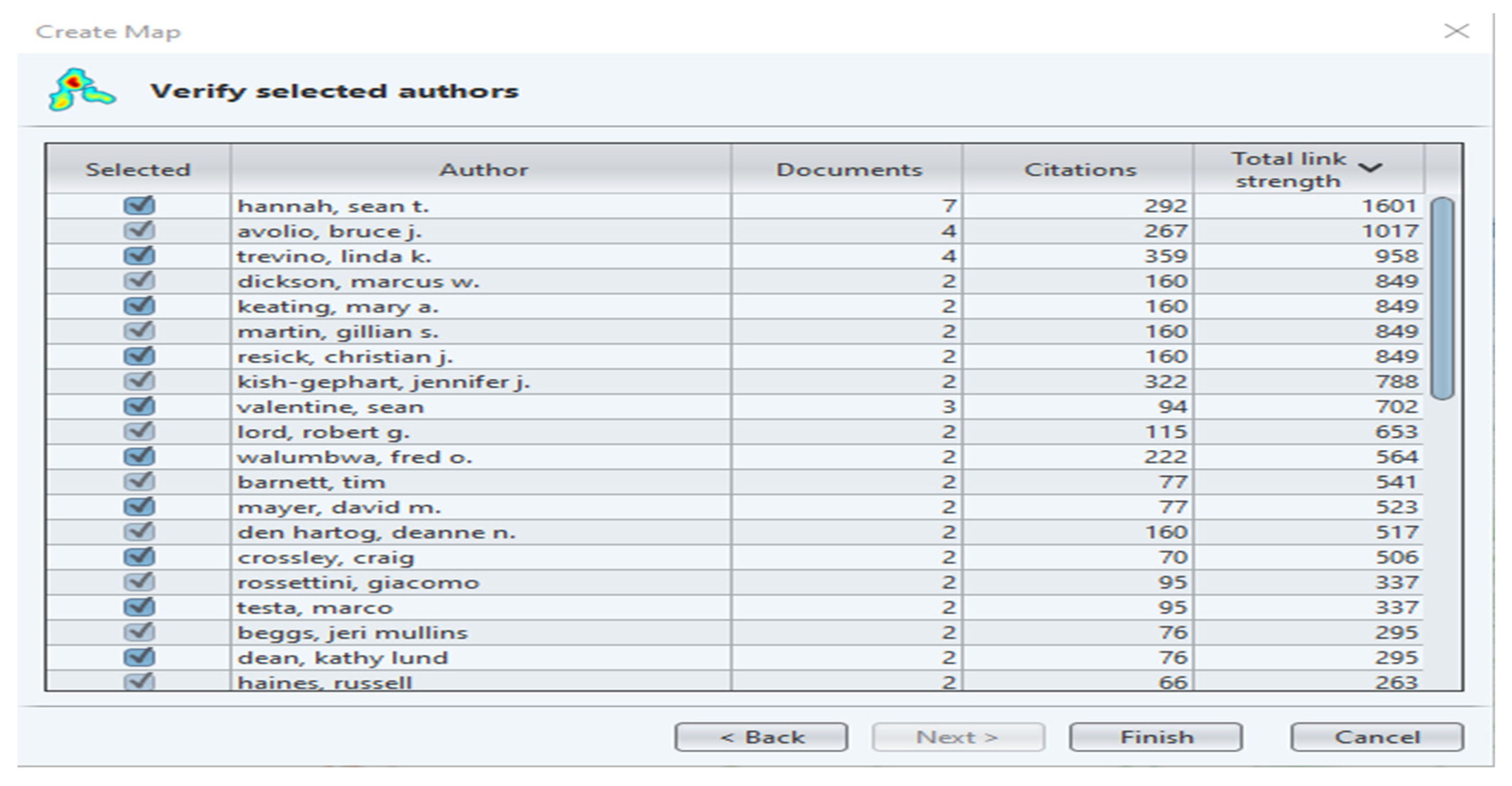Toggle checkbox beside testa, marco

point(139,607)
